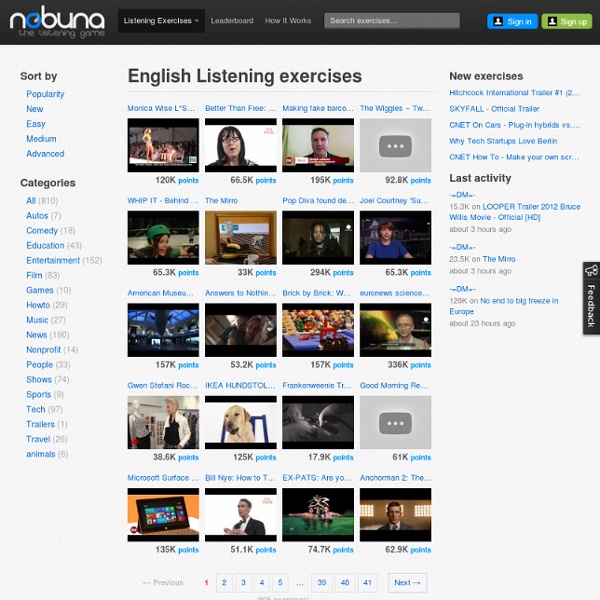Viewport: 600px width, 600px height.
Task: Open the WHIP IT Behind thumbnail
Action: (x=163, y=238)
